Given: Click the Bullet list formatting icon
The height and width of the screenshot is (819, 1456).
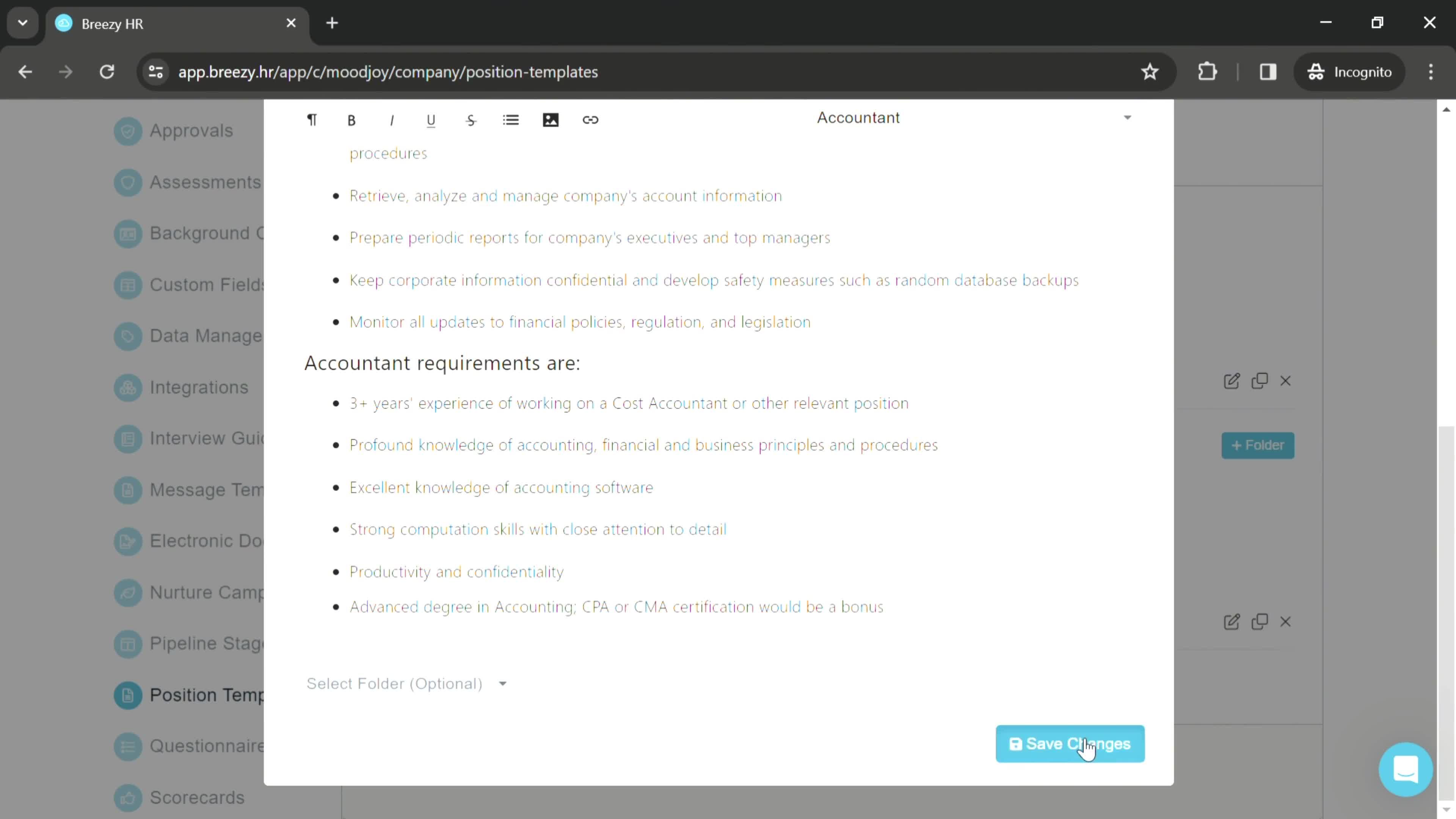Looking at the screenshot, I should click(512, 120).
